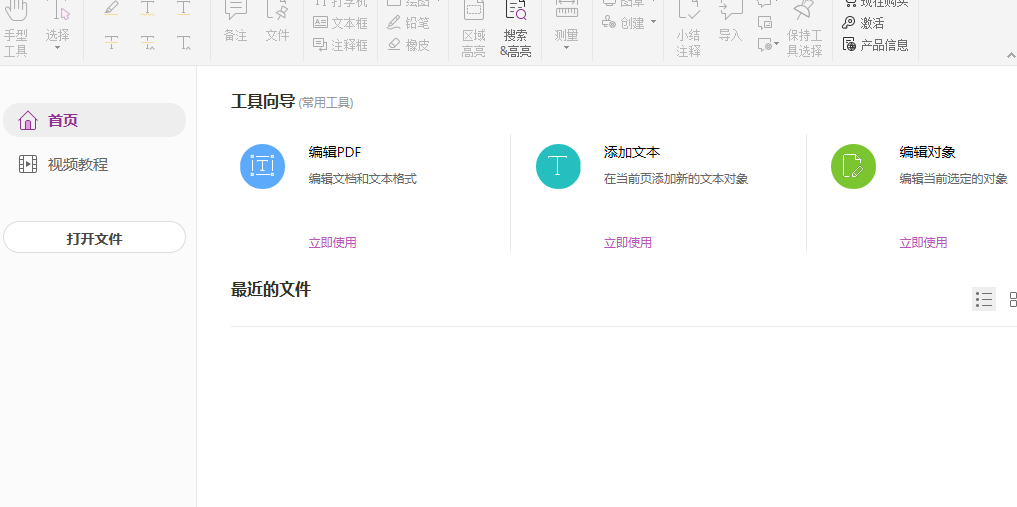The height and width of the screenshot is (507, 1017).
Task: Go to the 首页 home page
Action: point(95,120)
